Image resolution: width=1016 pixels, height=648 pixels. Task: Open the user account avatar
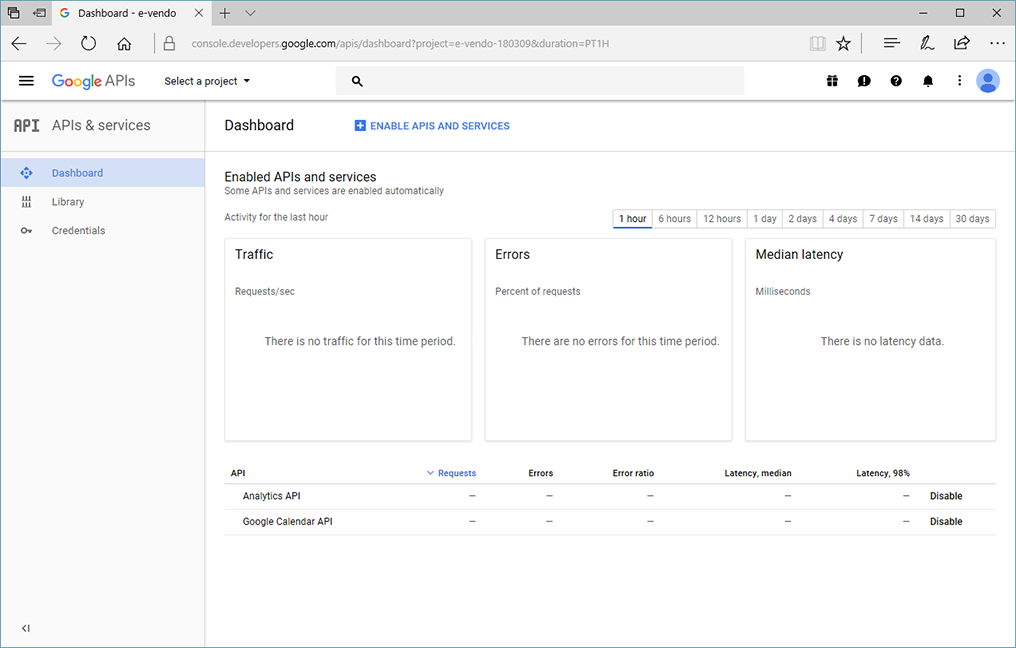pos(987,81)
